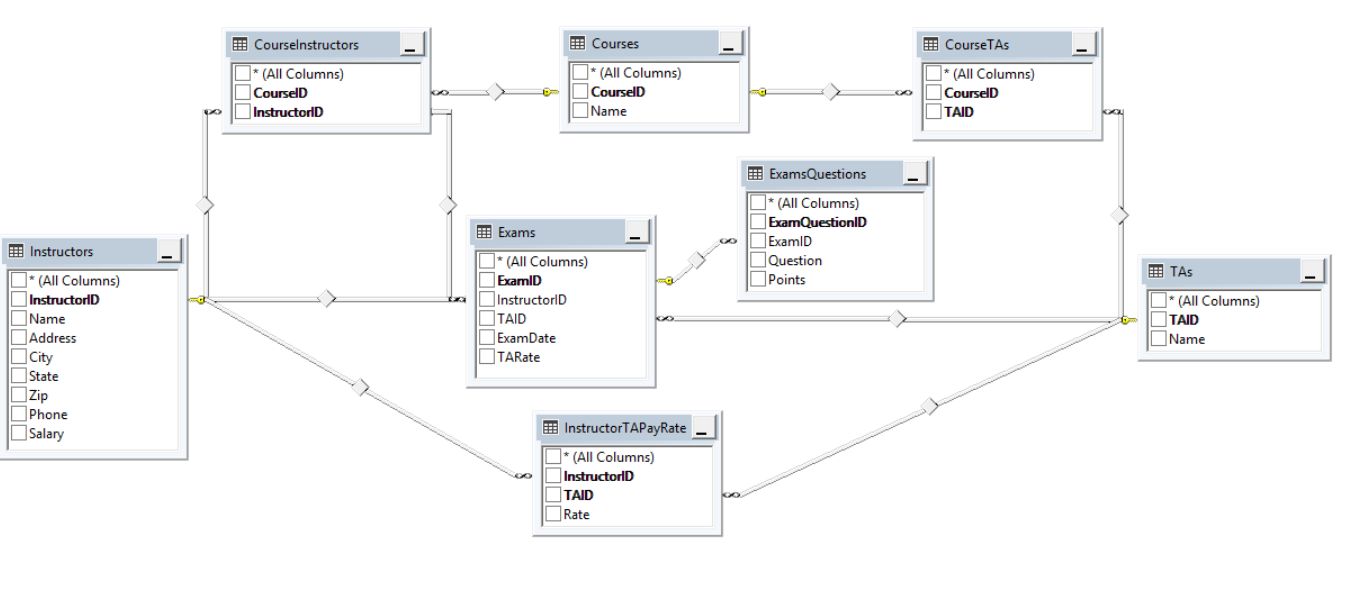Screen dimensions: 1371x598
Task: Collapse the InstructorTAPayRate table box
Action: coord(704,428)
